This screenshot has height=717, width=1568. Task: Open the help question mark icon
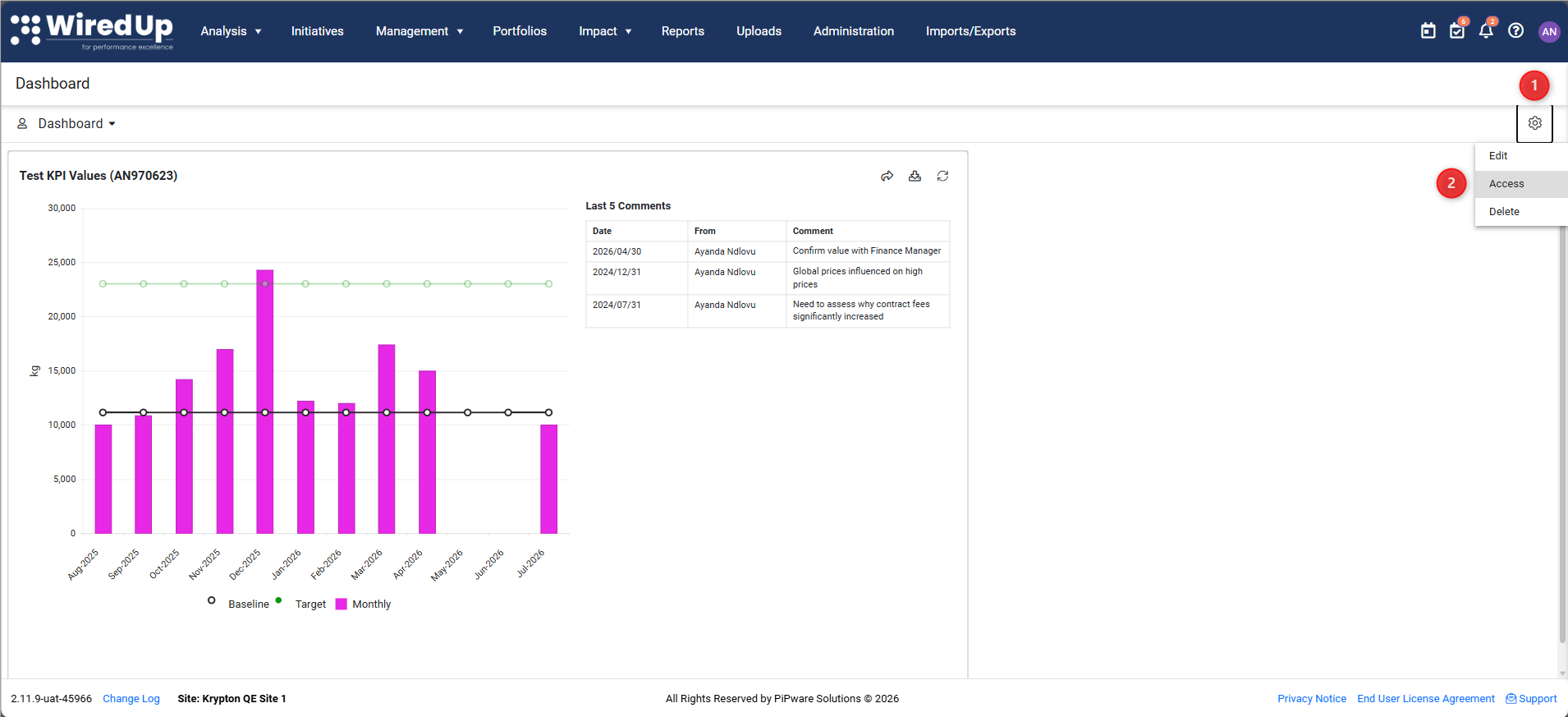point(1516,31)
